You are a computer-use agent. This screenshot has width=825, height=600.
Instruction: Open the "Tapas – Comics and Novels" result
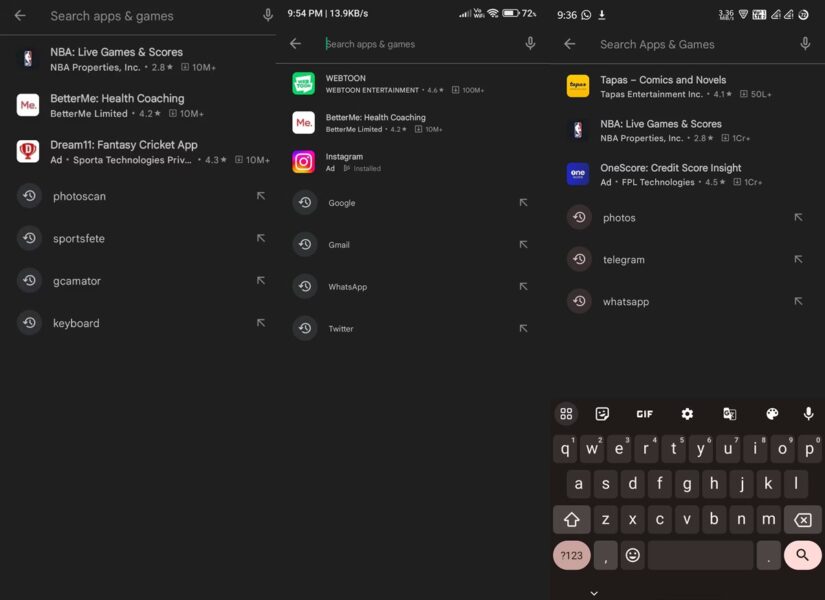coord(687,86)
